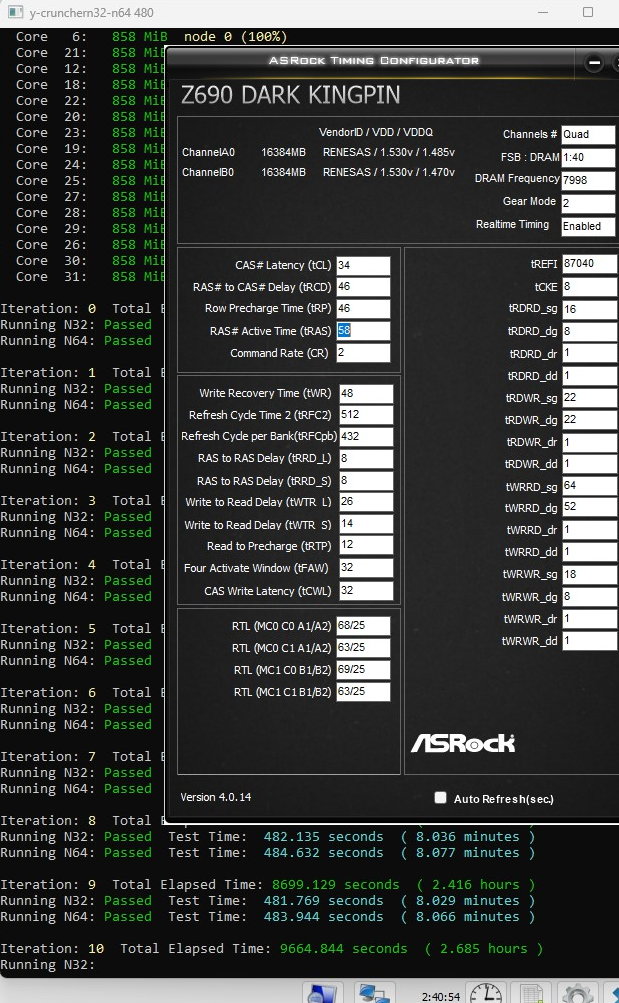Click the ChannelB0 memory row label

[x=208, y=172]
